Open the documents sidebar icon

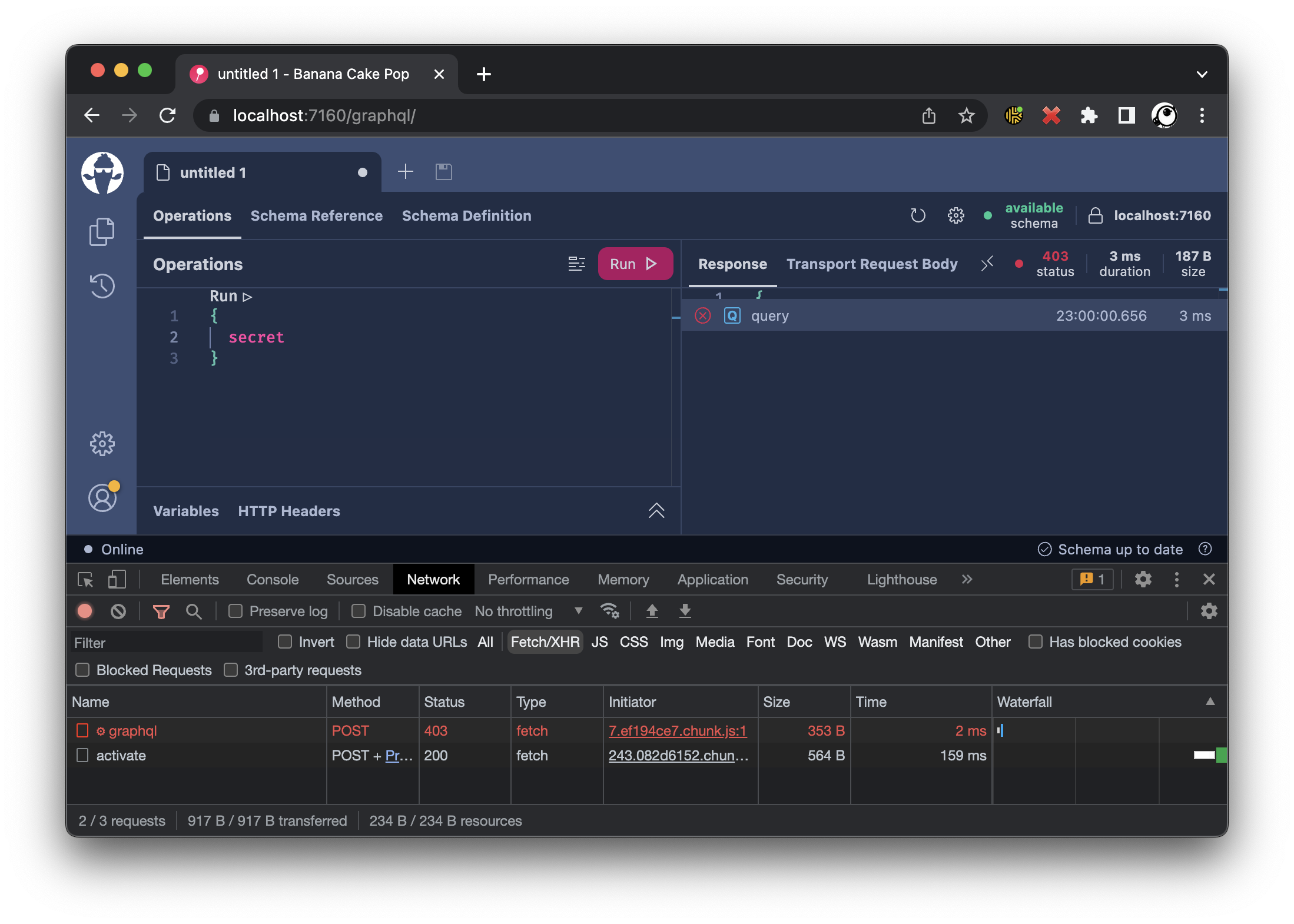click(x=102, y=231)
